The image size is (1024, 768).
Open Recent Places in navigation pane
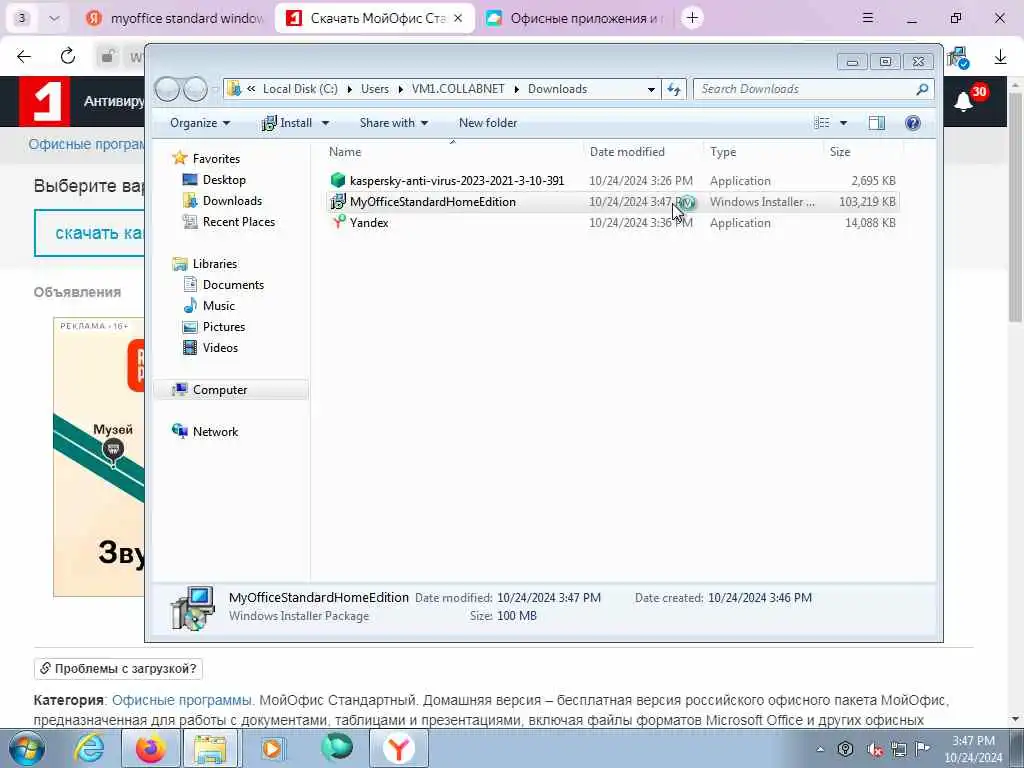pos(239,221)
